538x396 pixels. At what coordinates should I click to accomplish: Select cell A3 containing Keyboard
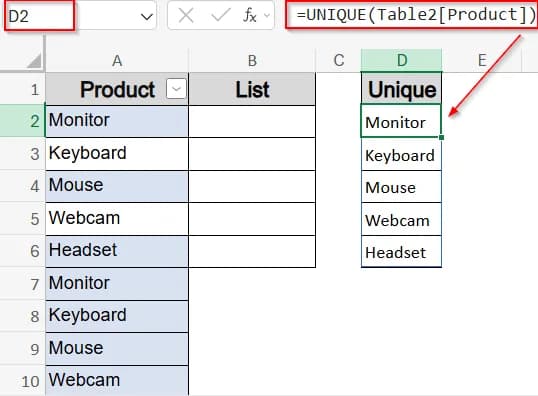tap(117, 154)
